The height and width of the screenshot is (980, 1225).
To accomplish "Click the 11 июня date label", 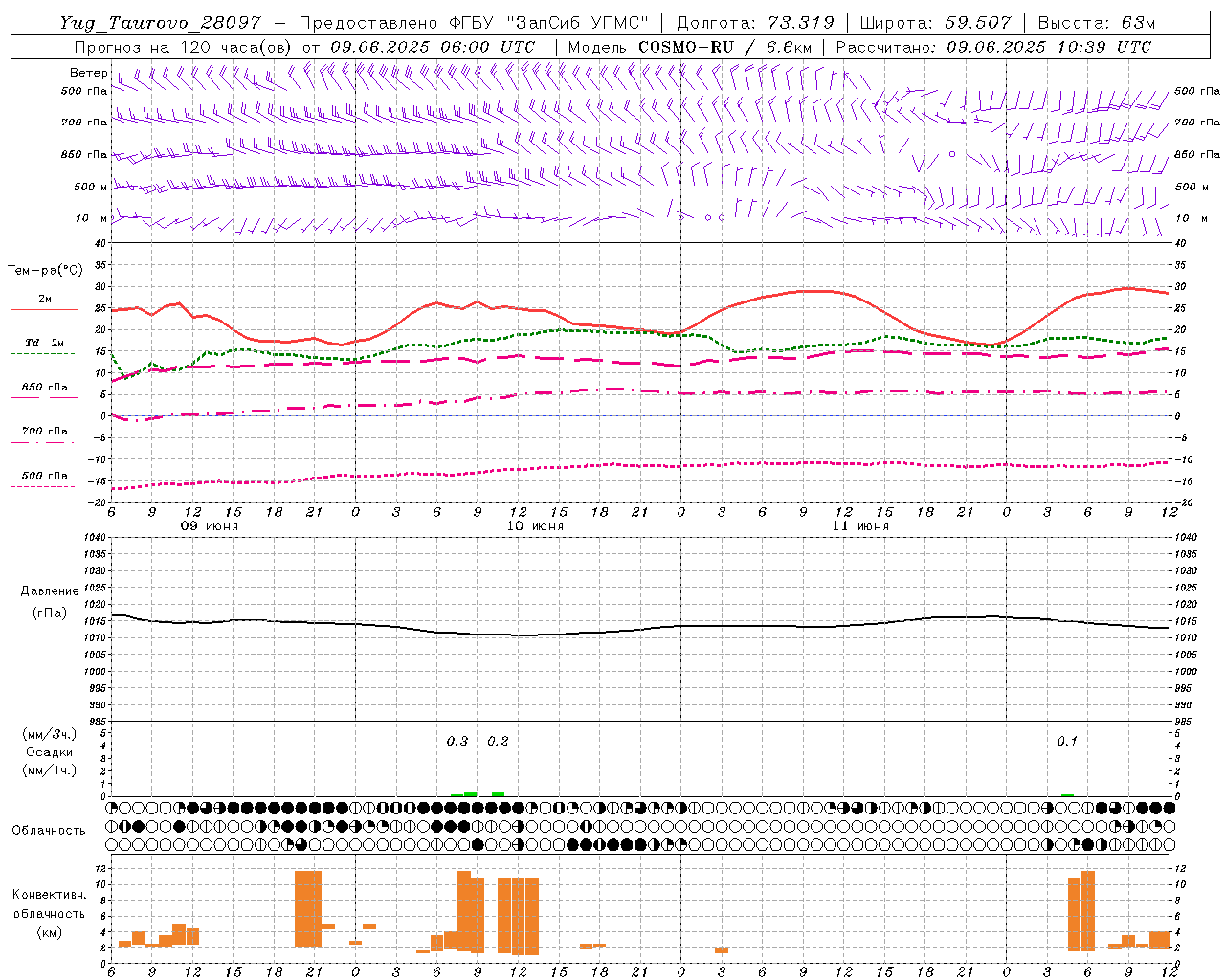I will 860,526.
